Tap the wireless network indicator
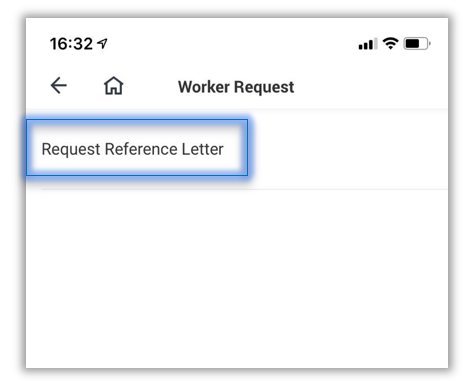This screenshot has width=471, height=381. point(390,43)
